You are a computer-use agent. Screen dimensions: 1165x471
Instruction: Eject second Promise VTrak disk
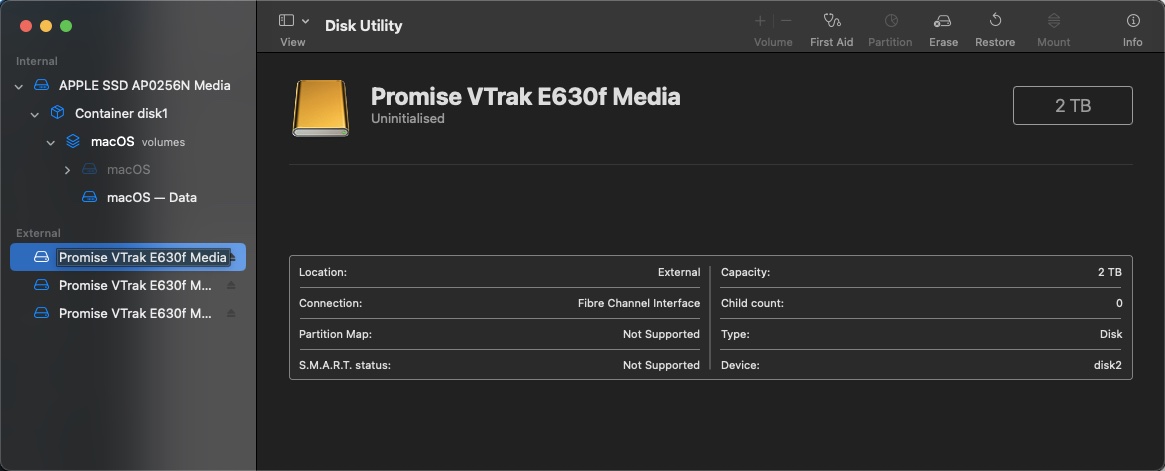(231, 285)
